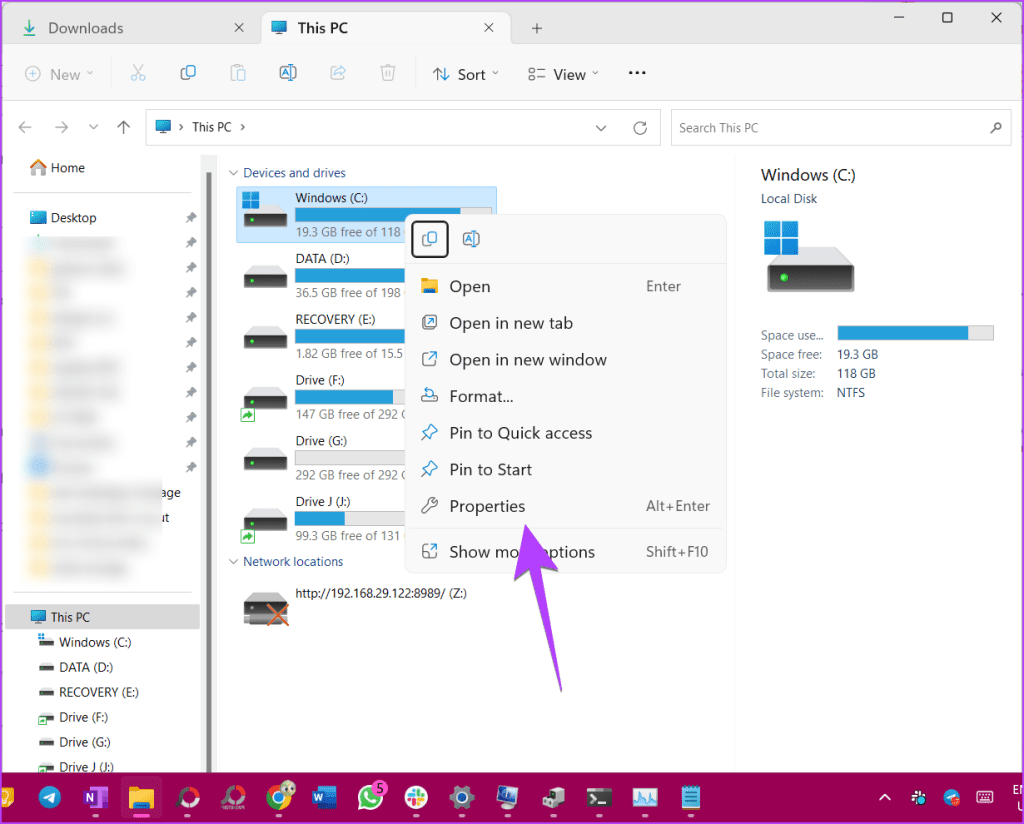Open the See more (three dots) menu
The image size is (1024, 824).
click(x=637, y=74)
